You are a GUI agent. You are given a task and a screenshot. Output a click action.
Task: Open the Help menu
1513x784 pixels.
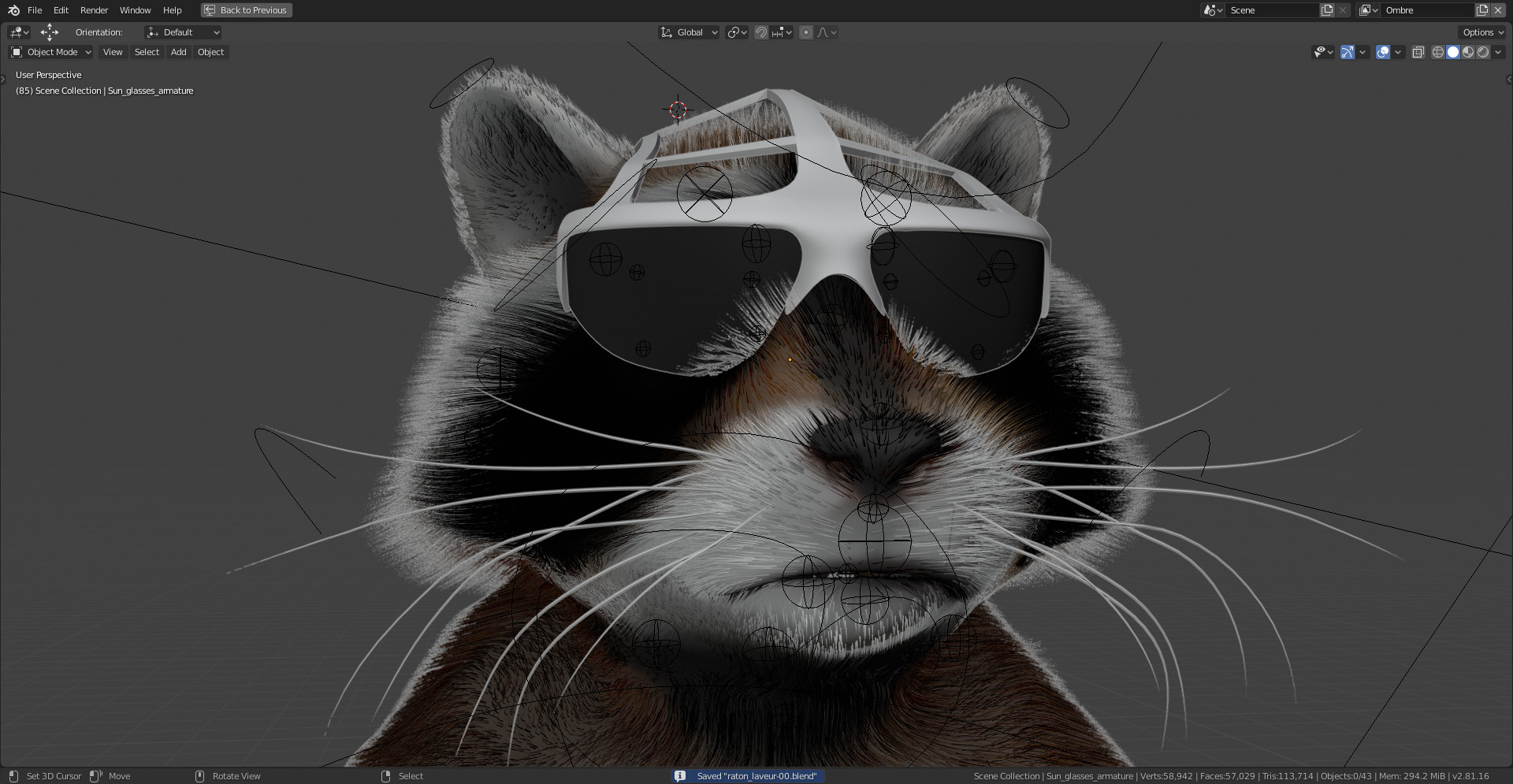(172, 10)
